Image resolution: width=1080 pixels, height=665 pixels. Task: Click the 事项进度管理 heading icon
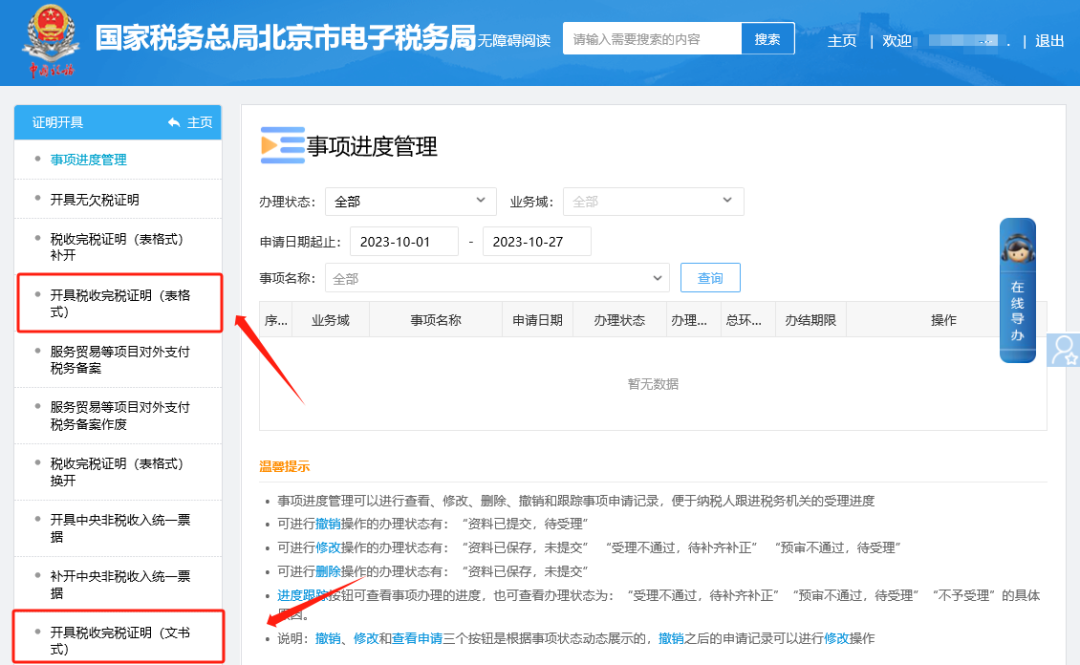point(282,146)
